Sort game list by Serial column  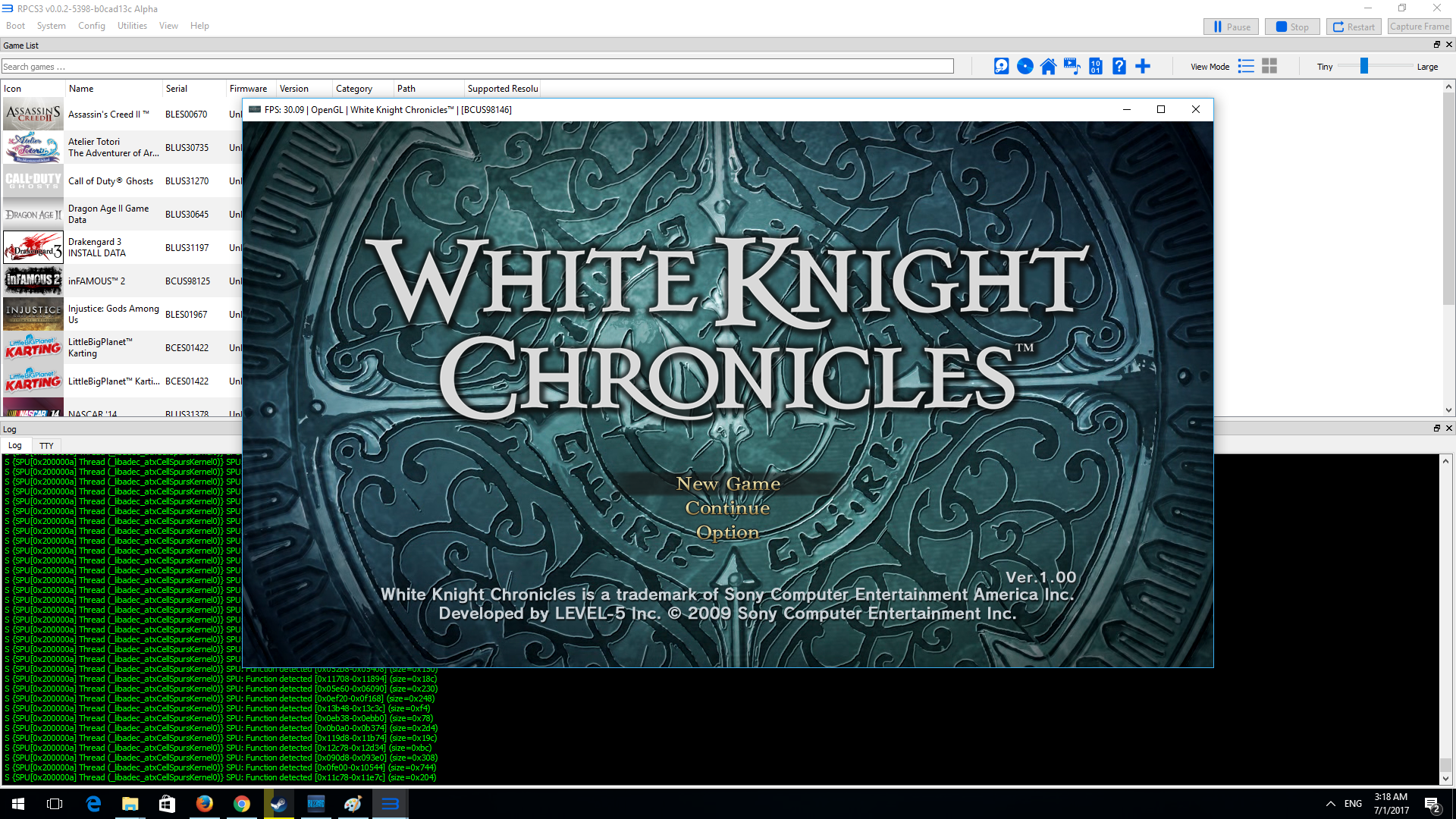177,89
